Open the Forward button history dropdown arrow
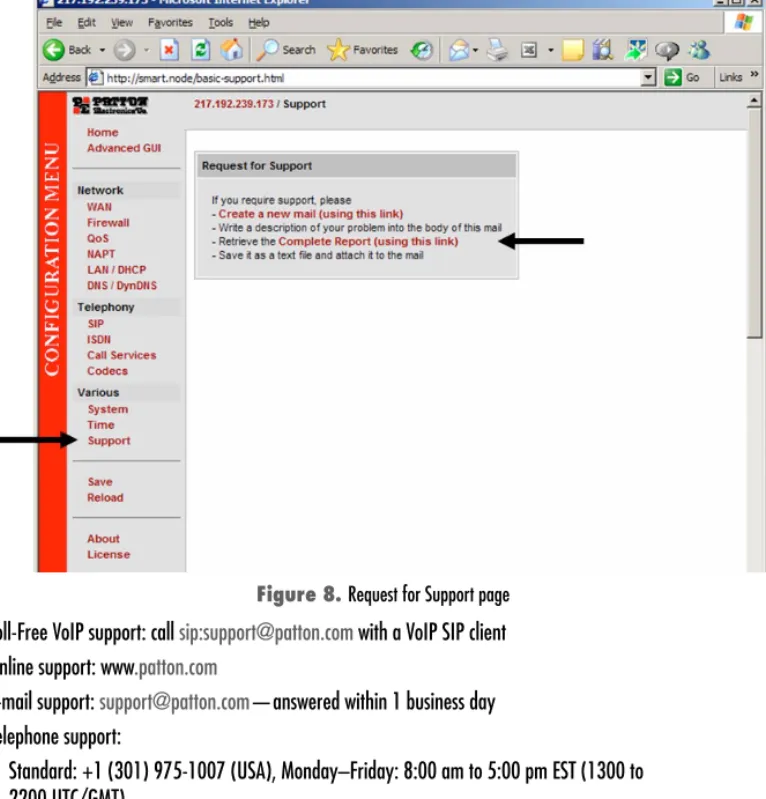This screenshot has height=799, width=766. coord(147,50)
